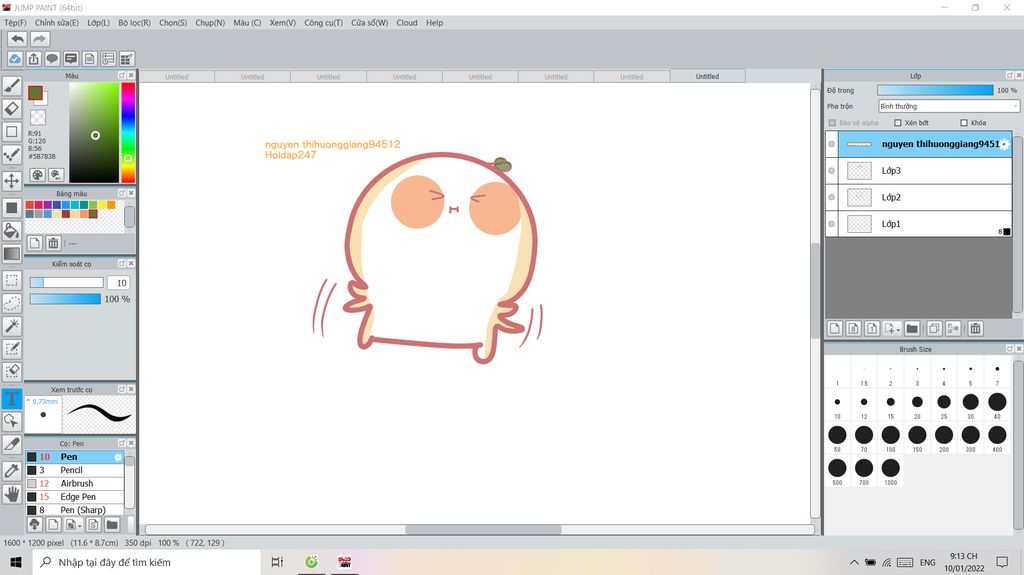Viewport: 1024px width, 575px height.
Task: Select the Move tool
Action: click(12, 180)
